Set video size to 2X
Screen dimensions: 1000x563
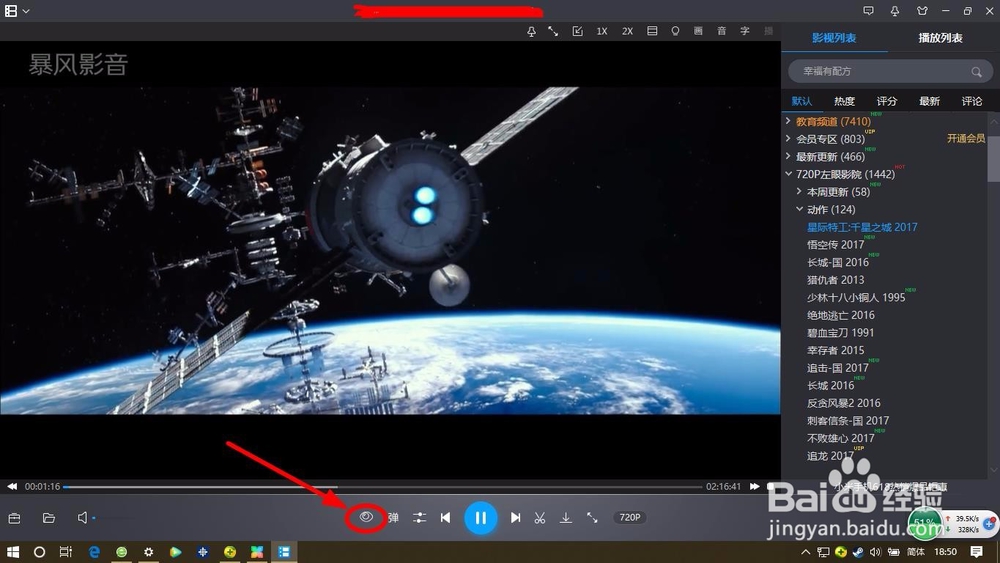click(x=628, y=31)
